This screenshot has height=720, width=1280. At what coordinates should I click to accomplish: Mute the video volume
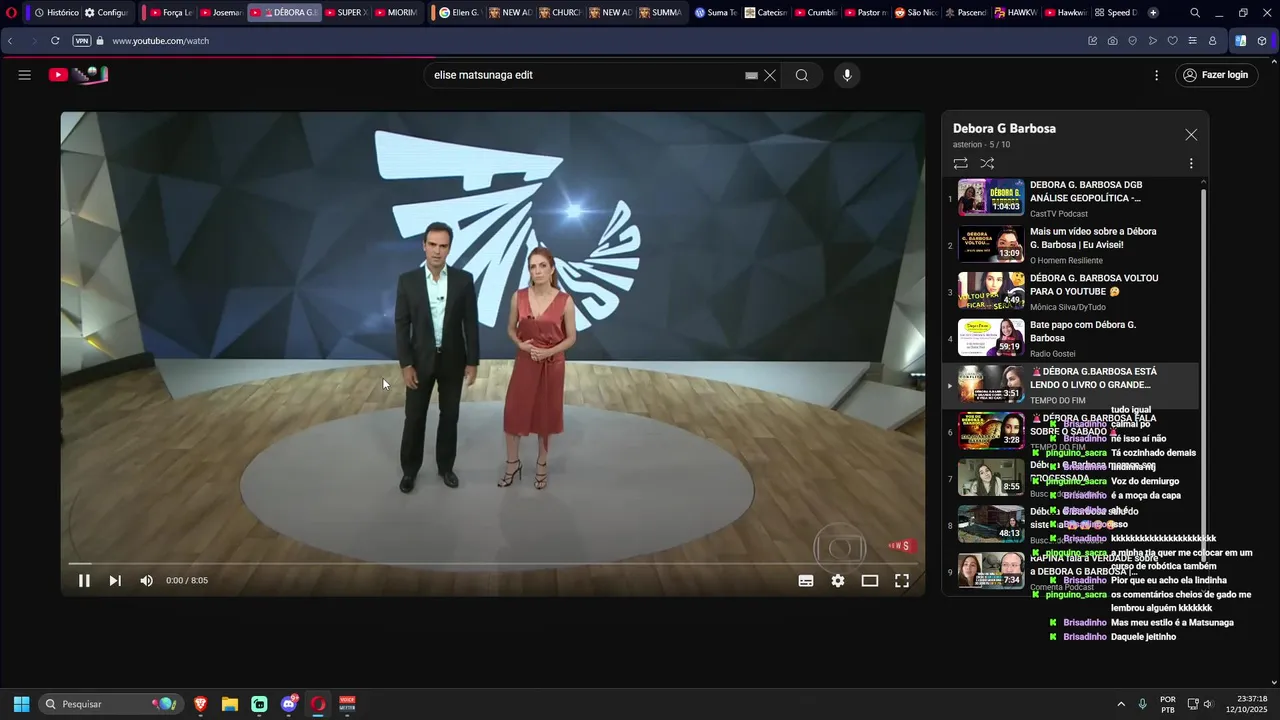click(x=147, y=581)
